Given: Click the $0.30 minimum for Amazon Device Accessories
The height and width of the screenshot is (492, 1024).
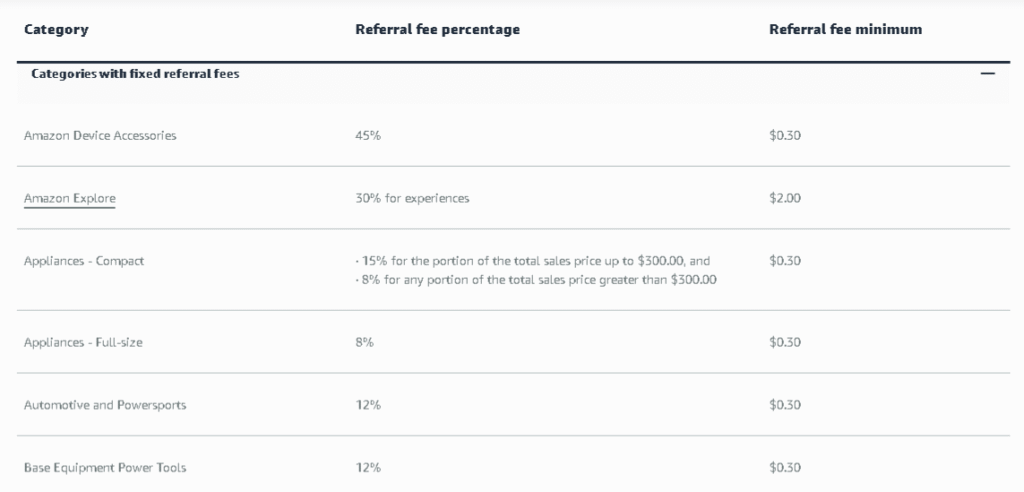Looking at the screenshot, I should [785, 136].
